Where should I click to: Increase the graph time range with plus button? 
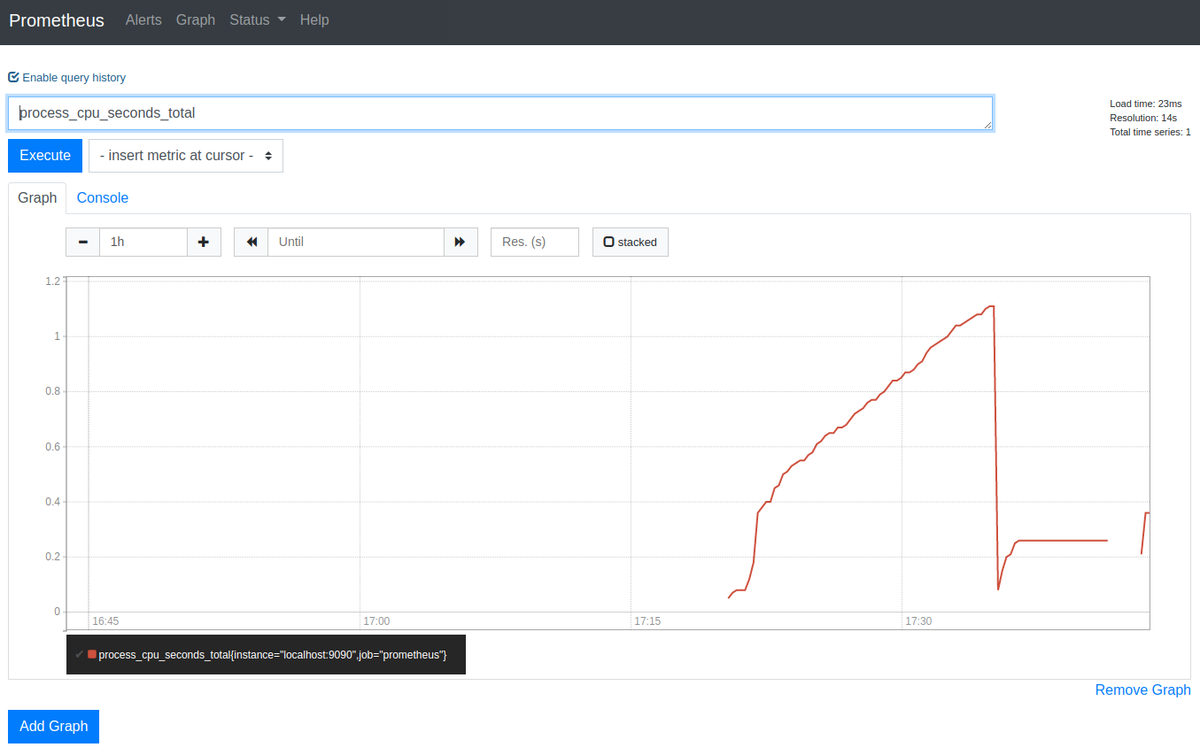click(203, 242)
